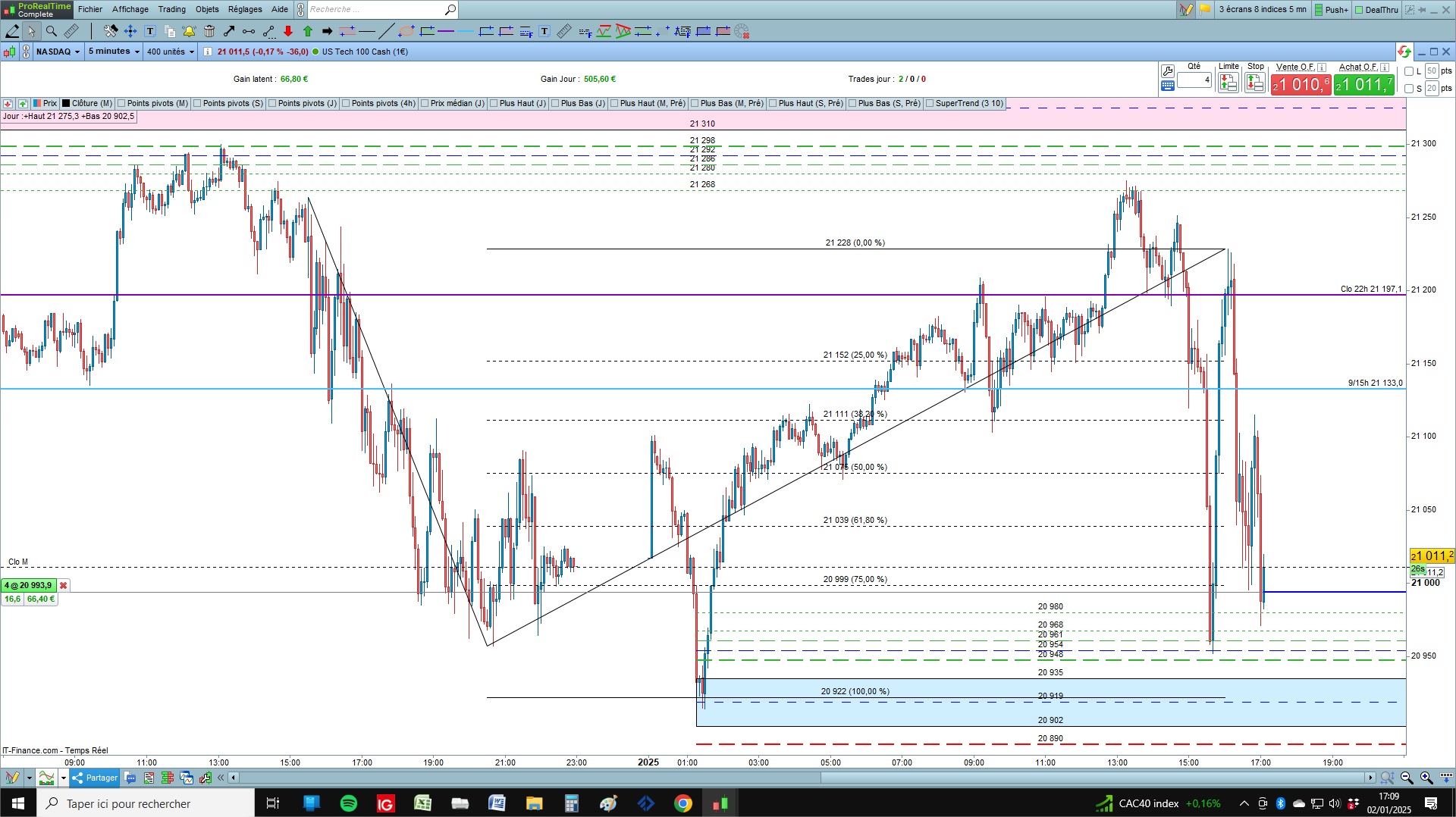Enable the Prix médian (J) checkbox
The height and width of the screenshot is (817, 1456).
click(x=425, y=103)
